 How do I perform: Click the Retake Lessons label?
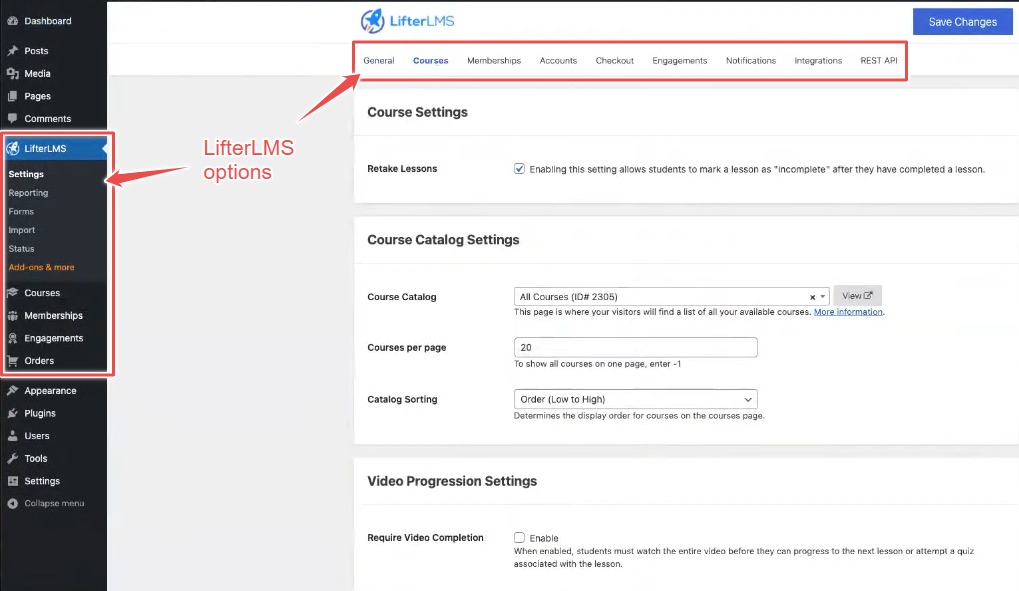point(402,168)
